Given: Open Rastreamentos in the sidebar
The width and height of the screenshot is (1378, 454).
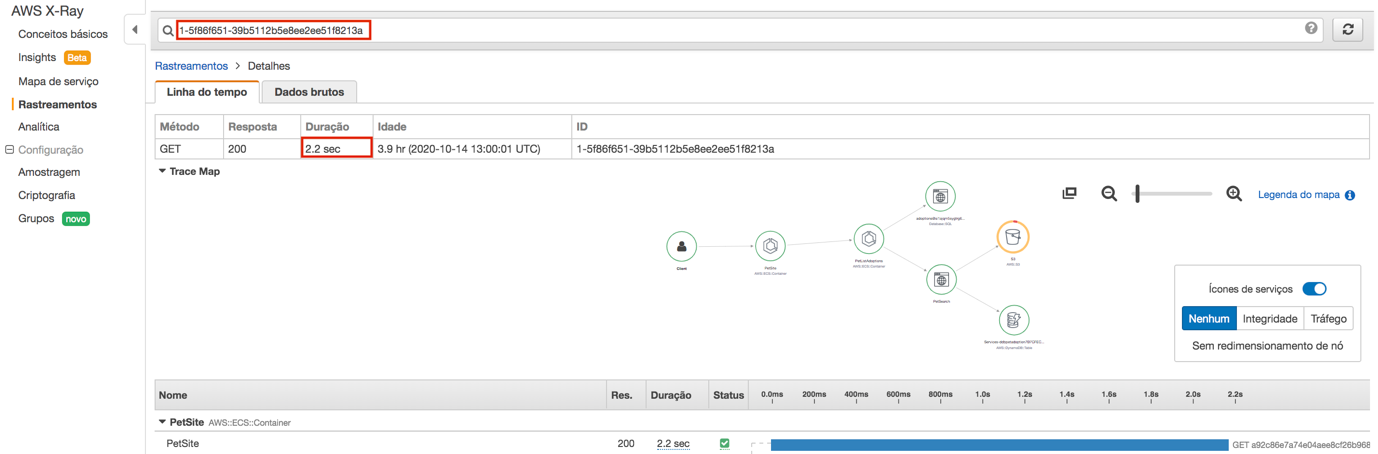Looking at the screenshot, I should coord(58,104).
